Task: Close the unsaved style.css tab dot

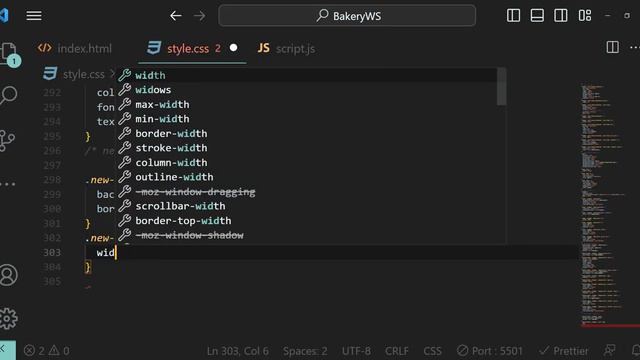Action: [233, 48]
